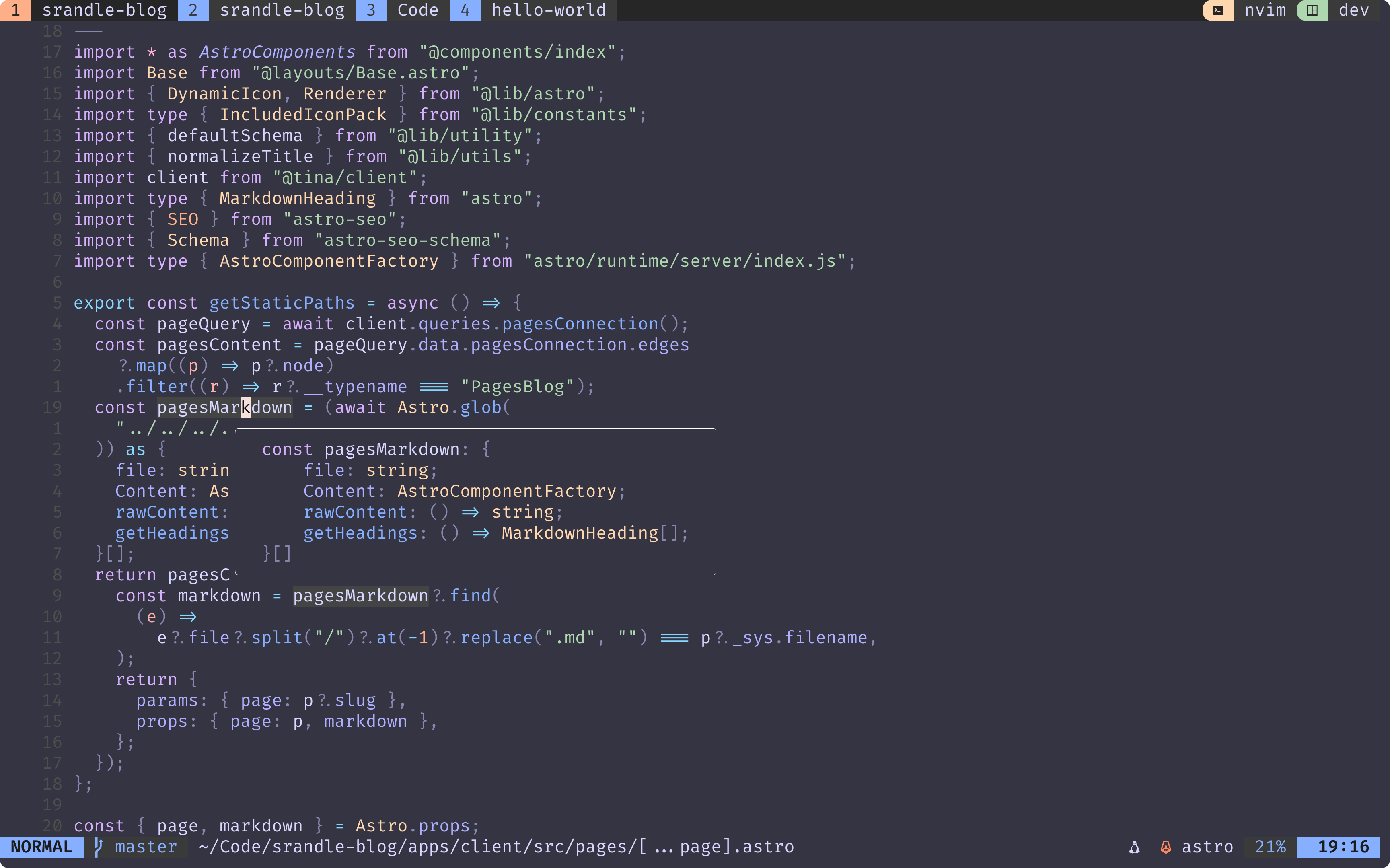Image resolution: width=1390 pixels, height=868 pixels.
Task: Click the NORMAL mode indicator
Action: pyautogui.click(x=41, y=847)
